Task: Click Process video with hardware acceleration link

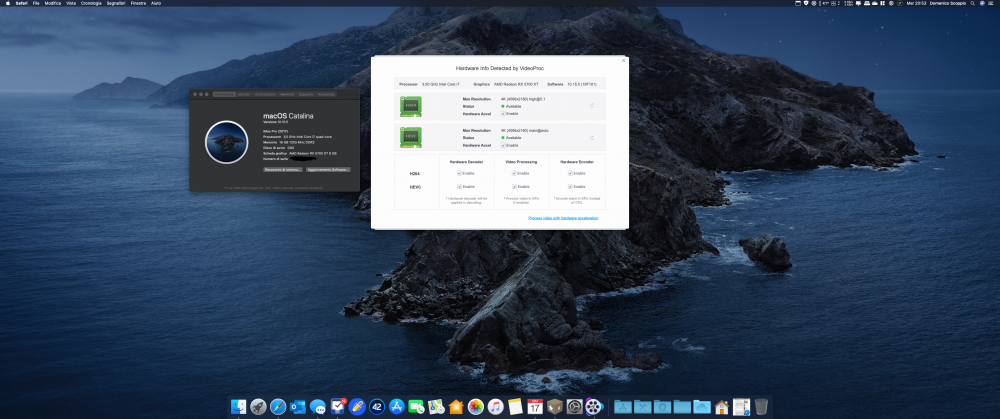Action: pyautogui.click(x=563, y=218)
